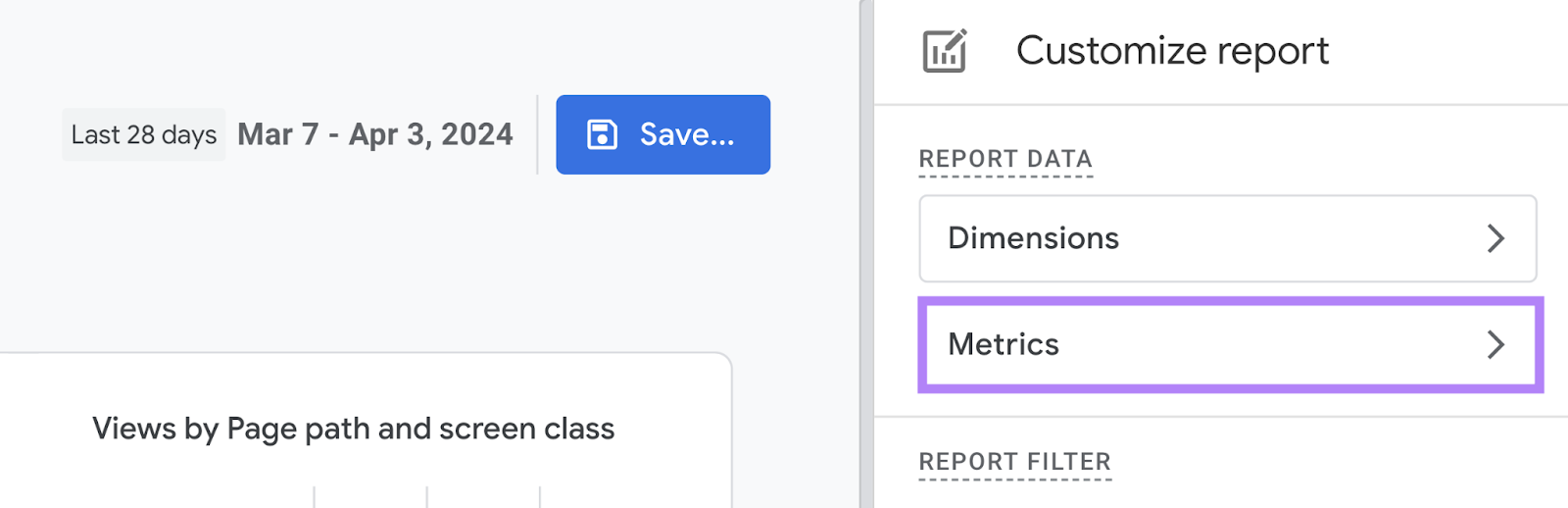
Task: Click the Customize report chart-edit icon
Action: (x=945, y=51)
